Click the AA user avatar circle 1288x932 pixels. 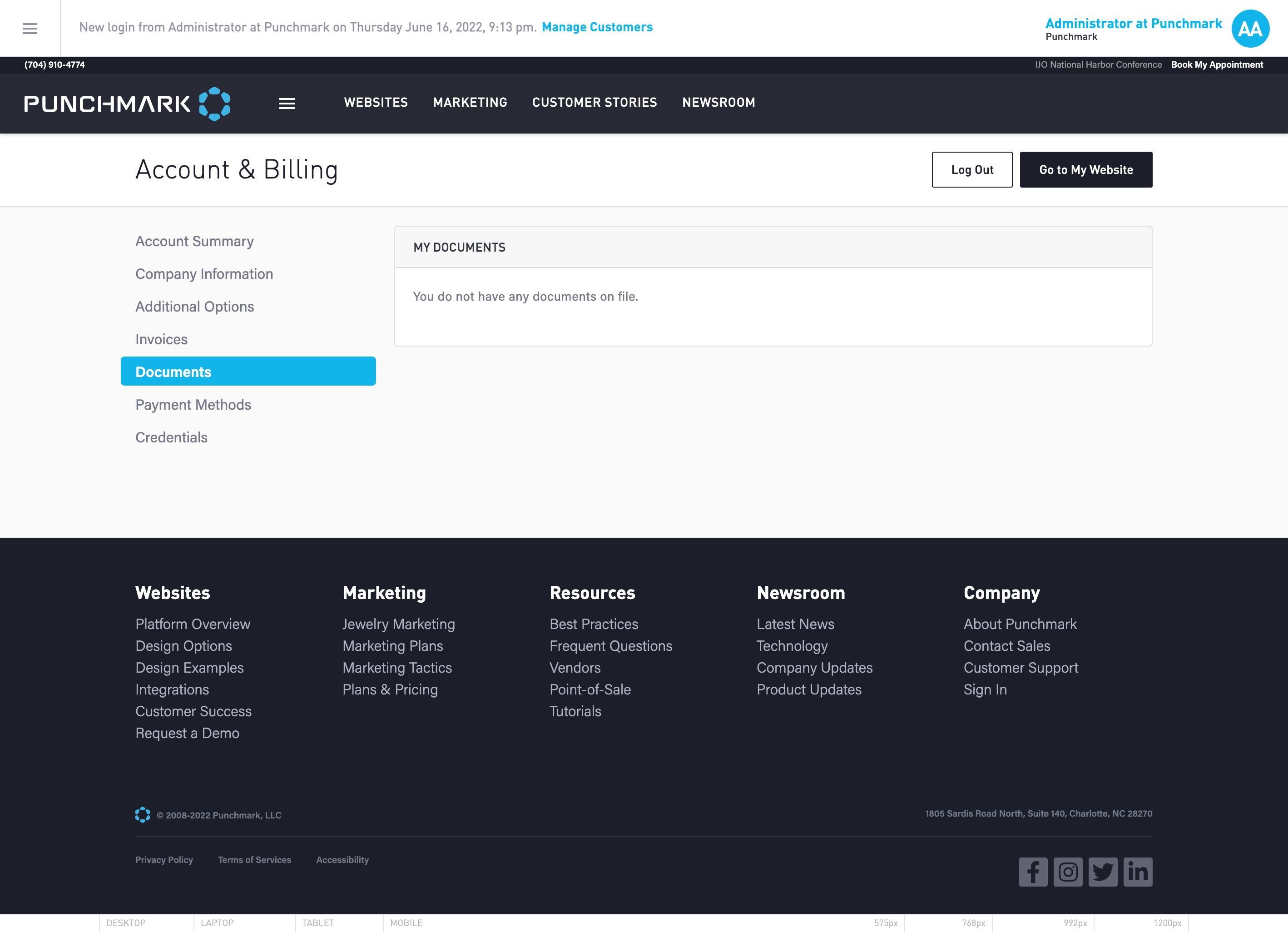point(1249,29)
